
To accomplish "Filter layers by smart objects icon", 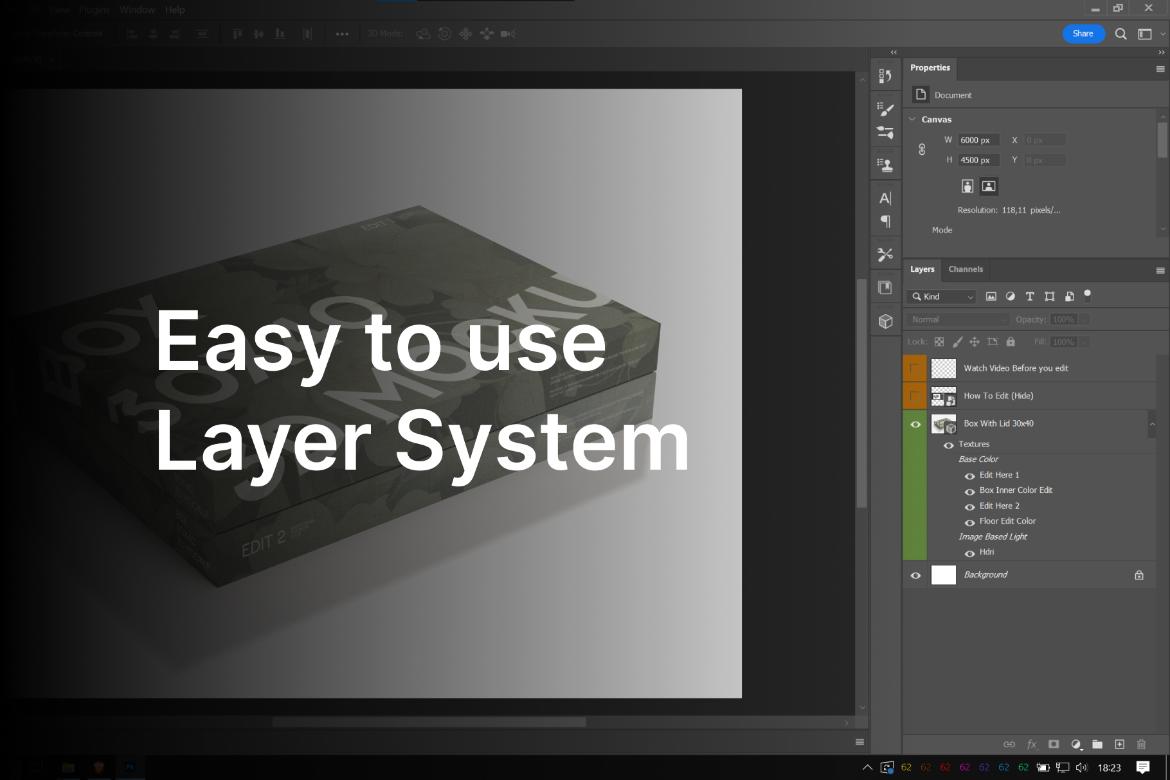I will click(1069, 296).
